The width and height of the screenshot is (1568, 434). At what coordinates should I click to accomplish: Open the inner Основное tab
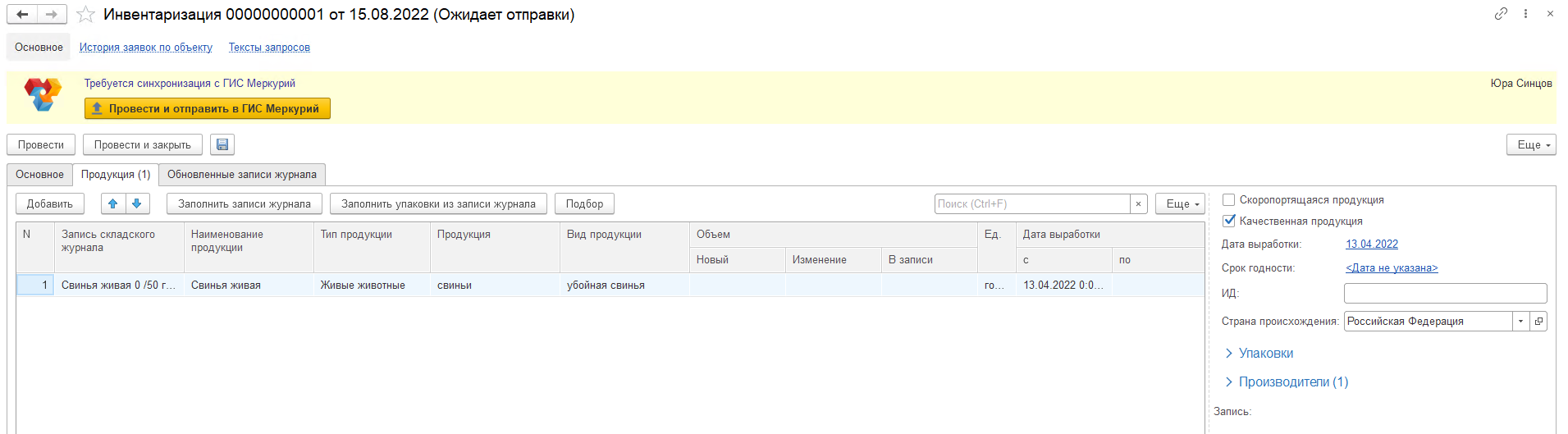pos(39,174)
